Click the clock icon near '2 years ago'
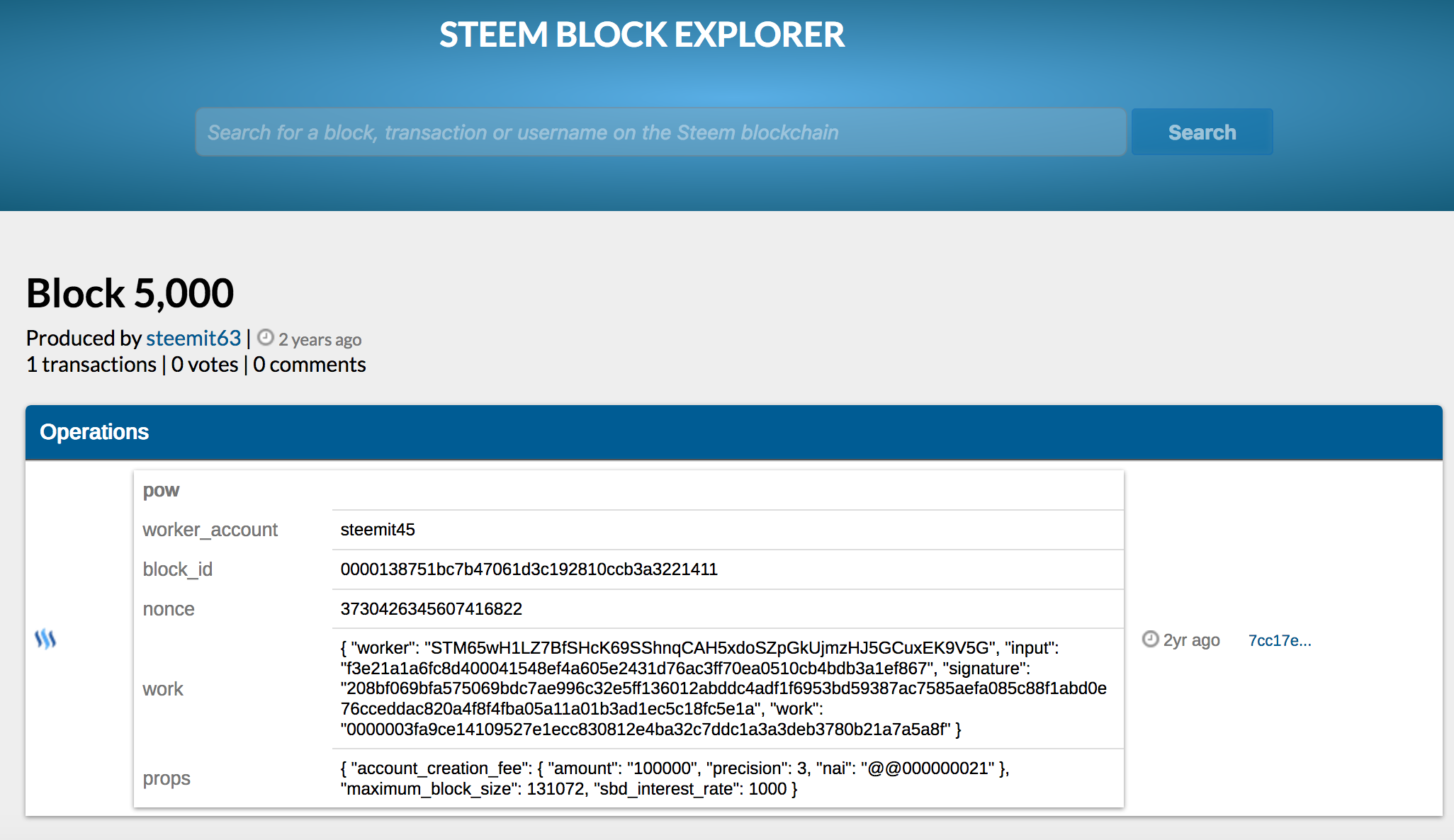The width and height of the screenshot is (1454, 840). [266, 338]
